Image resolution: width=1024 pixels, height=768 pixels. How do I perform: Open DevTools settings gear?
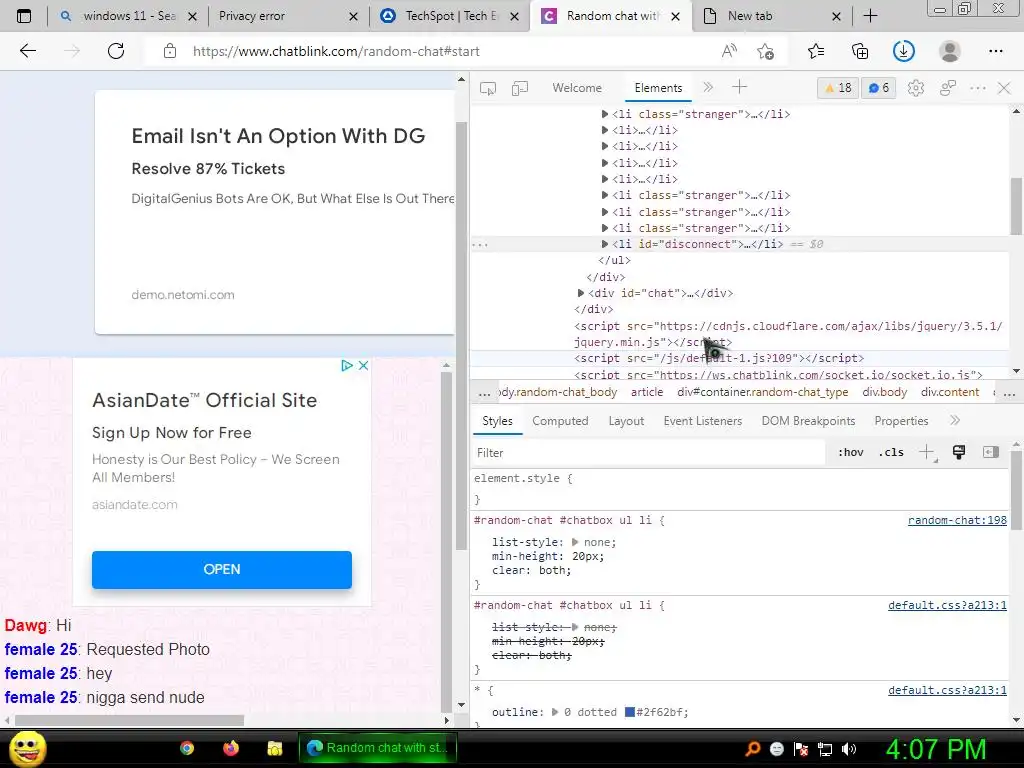(x=916, y=88)
